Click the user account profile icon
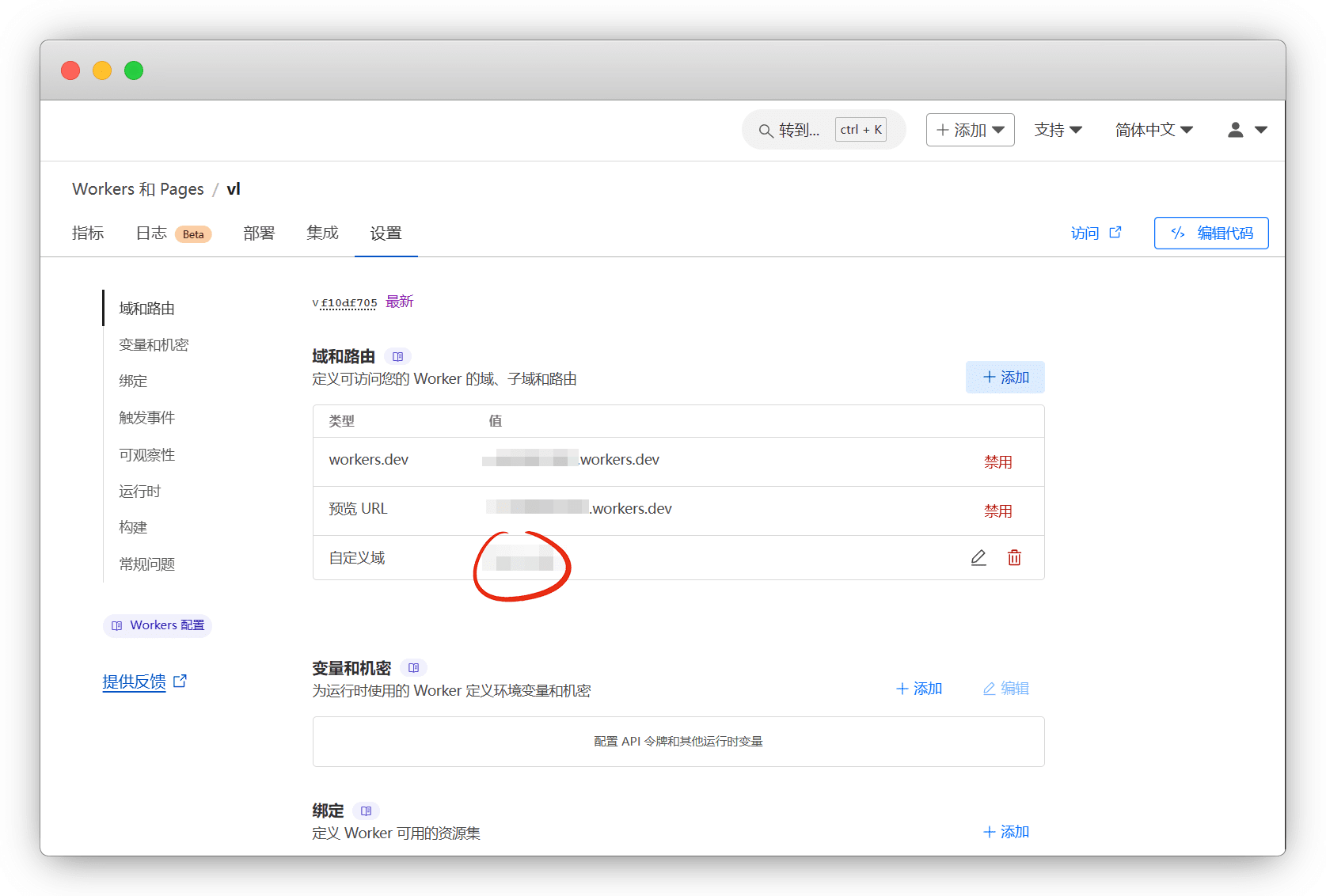1326x896 pixels. point(1235,130)
